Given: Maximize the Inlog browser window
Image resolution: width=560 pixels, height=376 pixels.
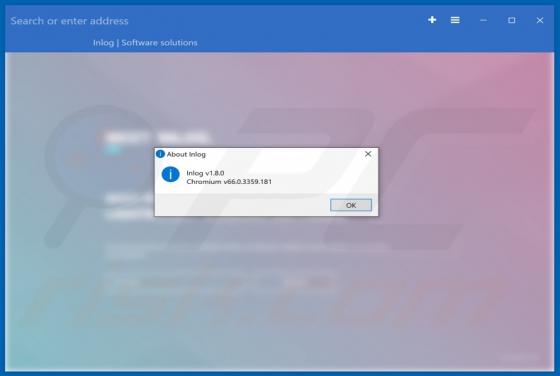Looking at the screenshot, I should click(x=511, y=20).
